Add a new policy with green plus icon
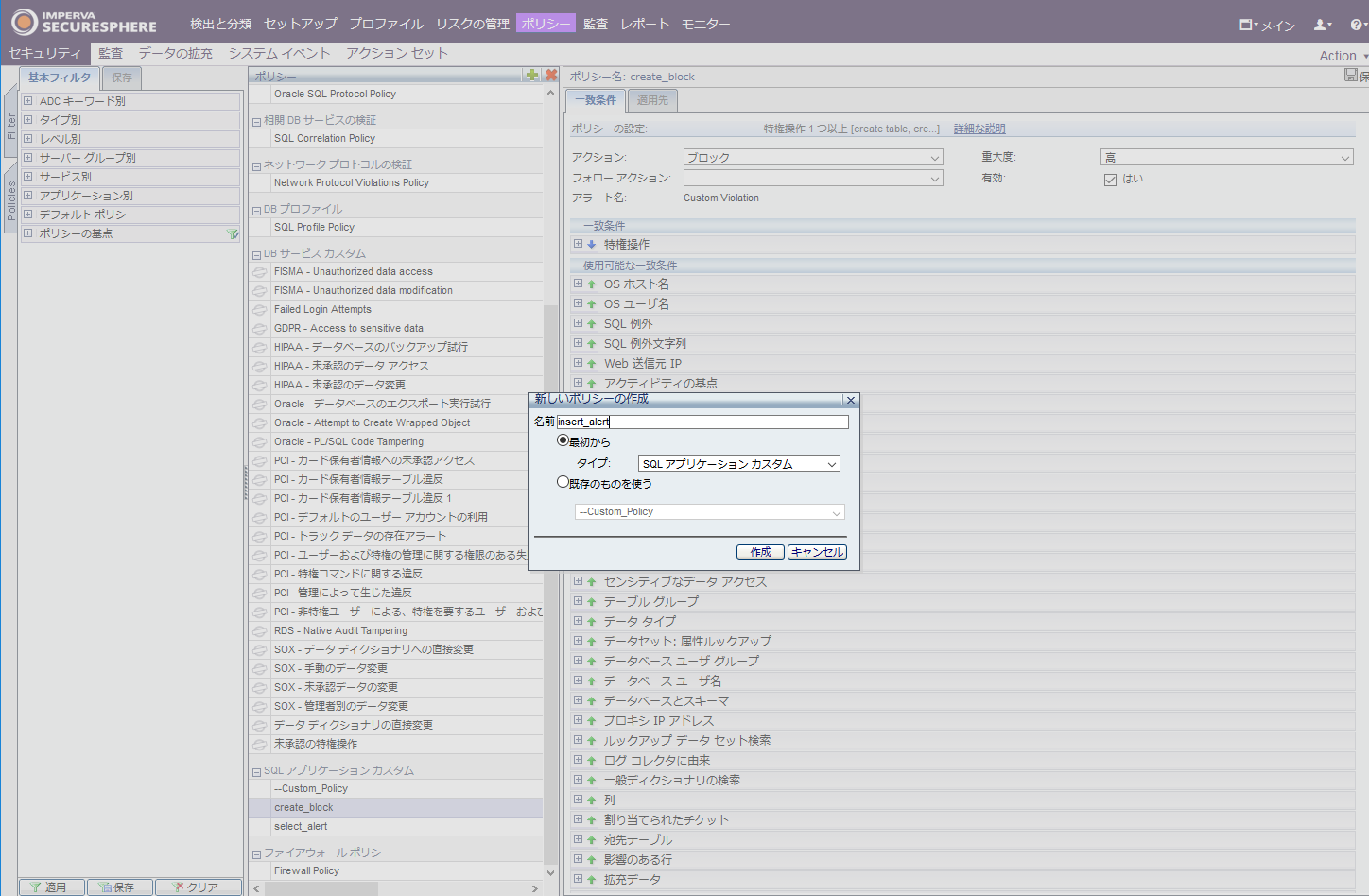The height and width of the screenshot is (896, 1369). (532, 75)
